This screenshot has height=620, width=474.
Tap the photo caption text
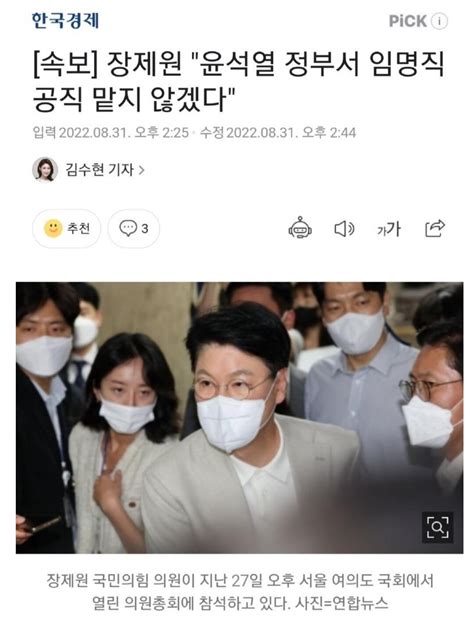coord(240,592)
